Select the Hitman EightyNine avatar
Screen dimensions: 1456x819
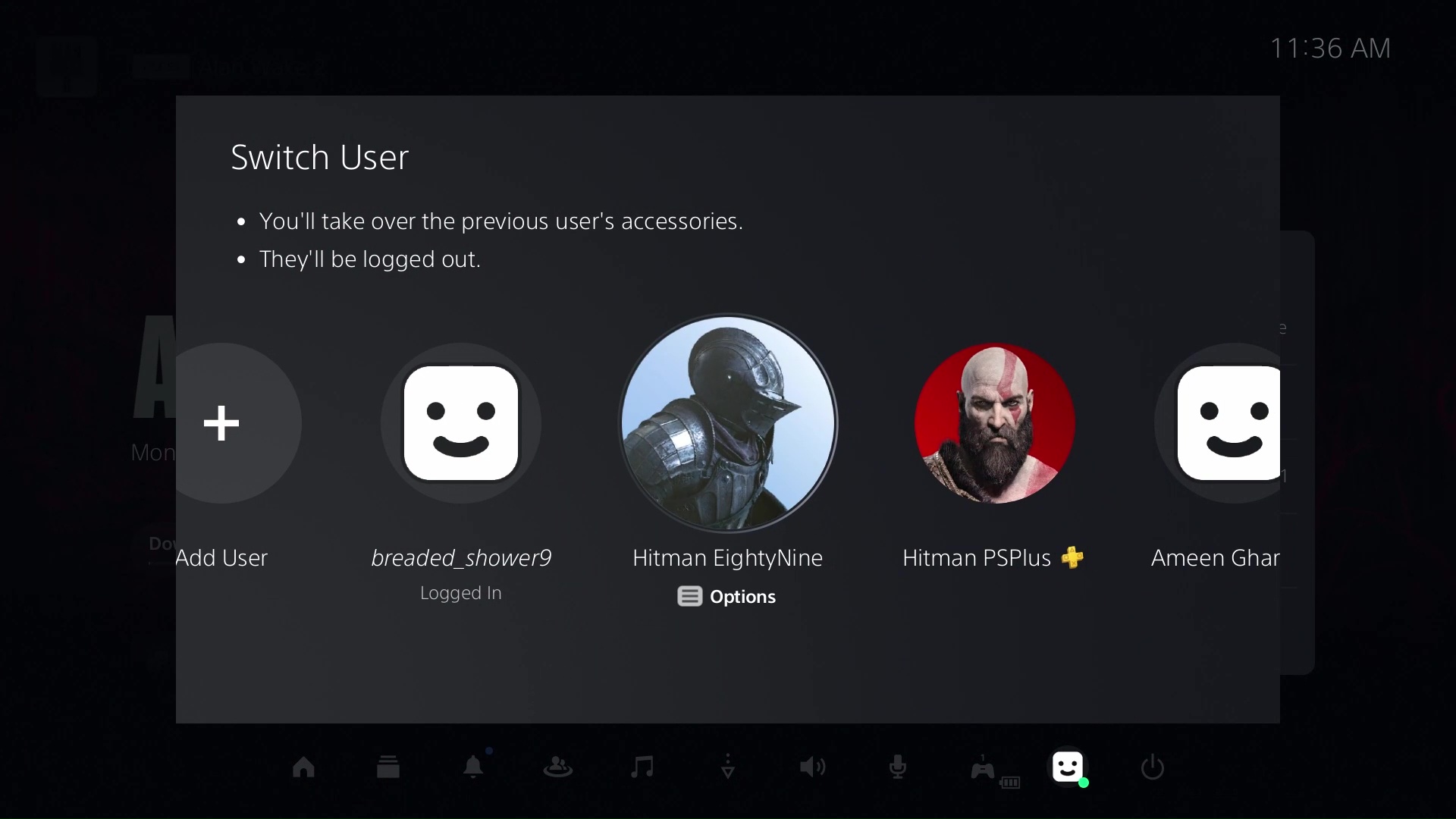[727, 425]
